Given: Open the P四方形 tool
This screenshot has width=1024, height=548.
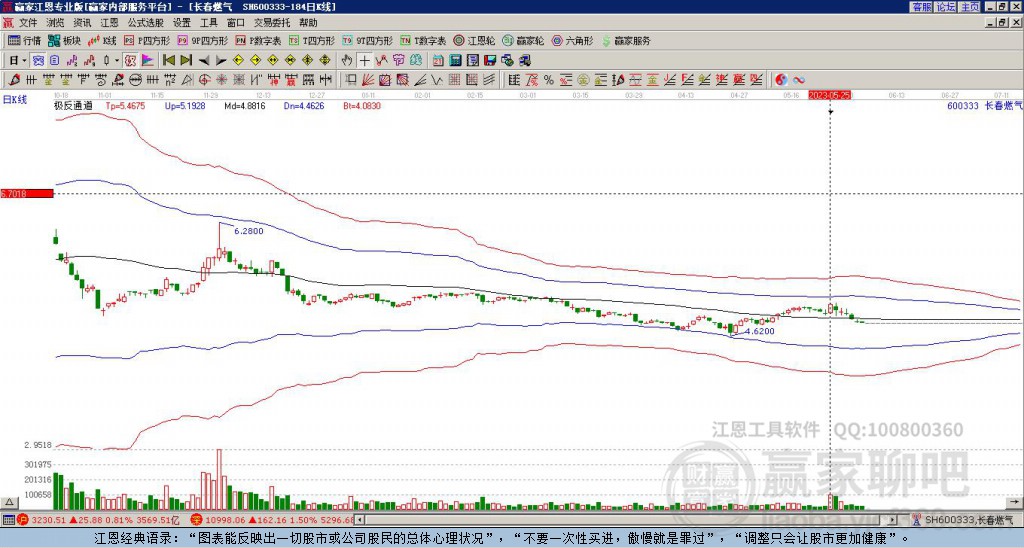Looking at the screenshot, I should (147, 40).
